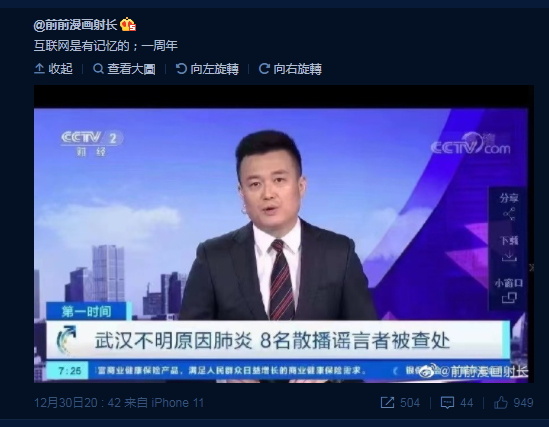Open the @前前漫画射长 user profile link
Image resolution: width=549 pixels, height=427 pixels.
(x=75, y=25)
